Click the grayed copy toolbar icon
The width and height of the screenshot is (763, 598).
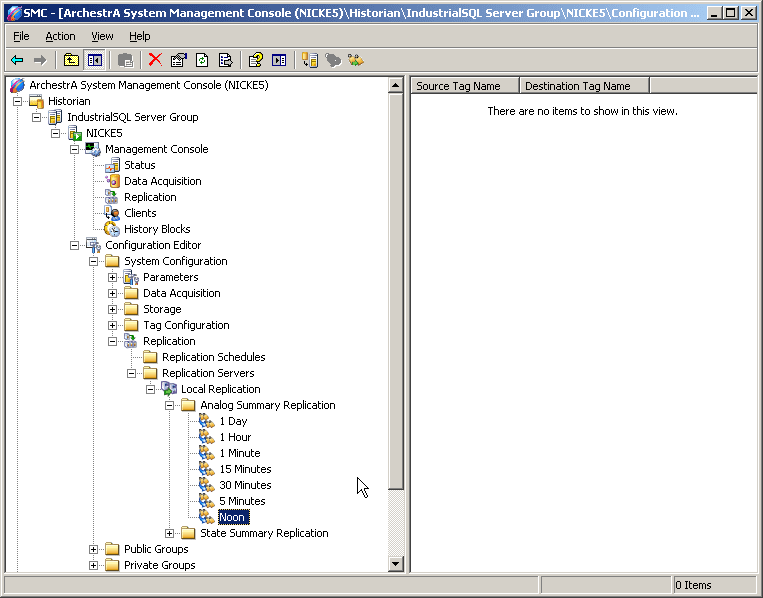coord(125,60)
